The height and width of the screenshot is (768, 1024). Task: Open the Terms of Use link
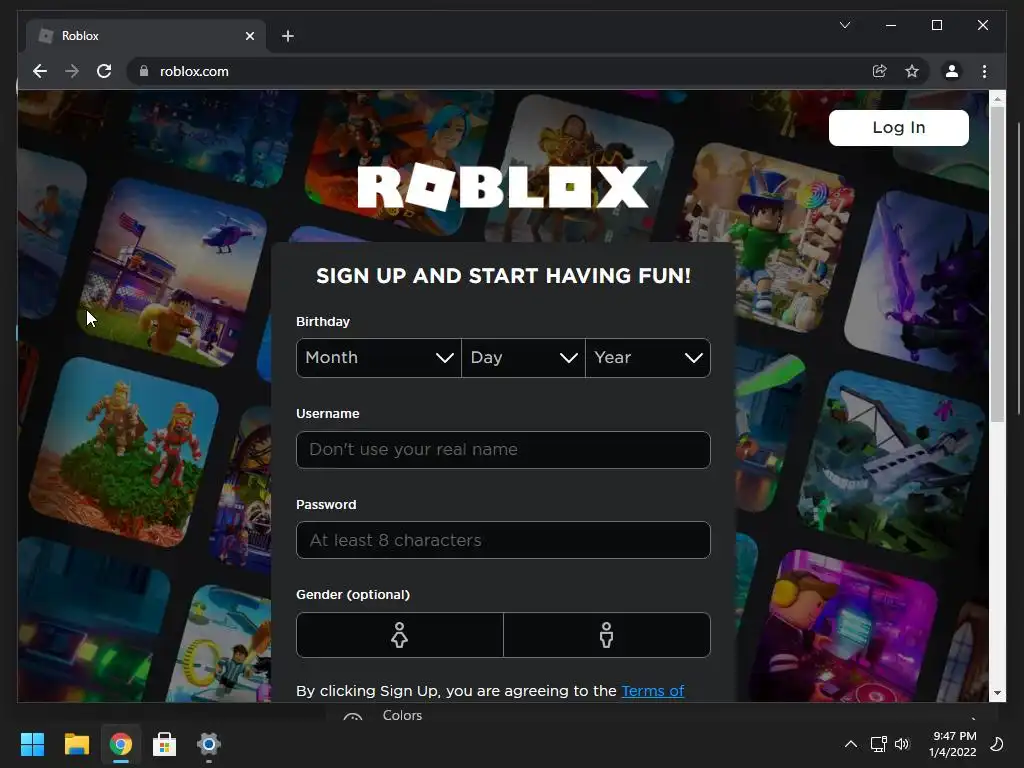[652, 691]
